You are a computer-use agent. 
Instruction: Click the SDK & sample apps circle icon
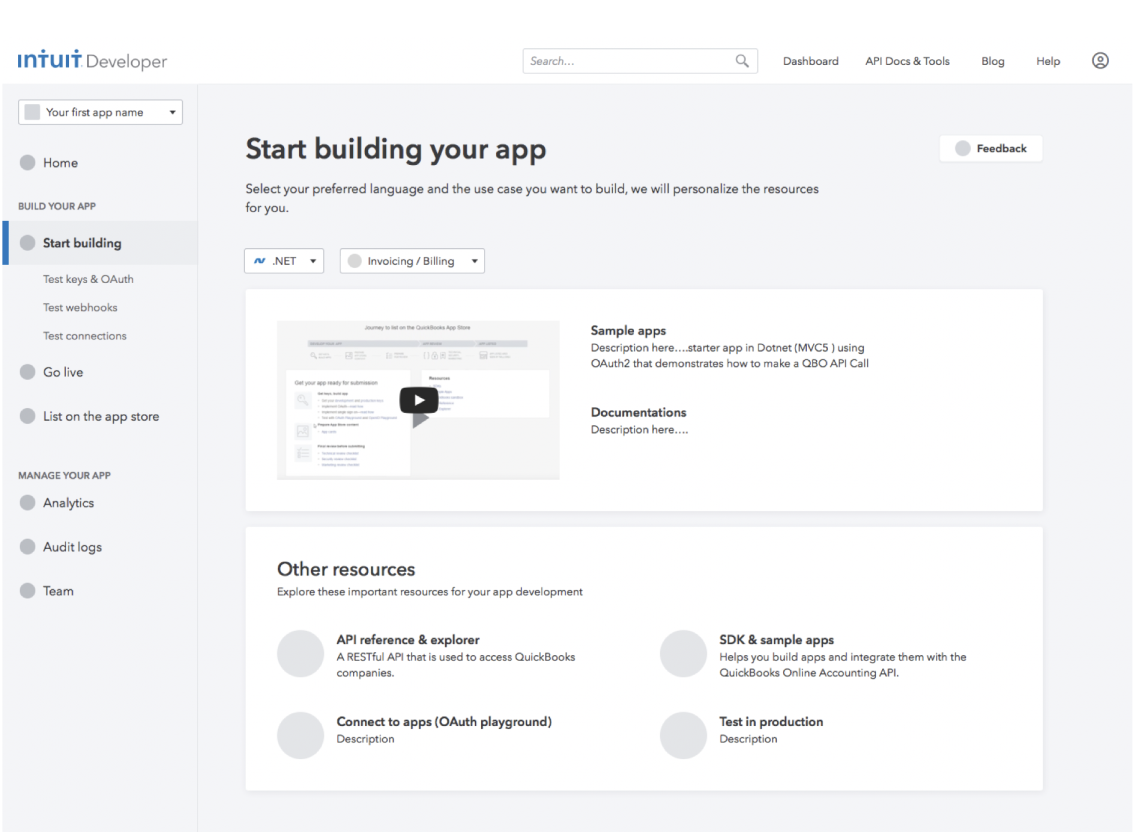(683, 654)
